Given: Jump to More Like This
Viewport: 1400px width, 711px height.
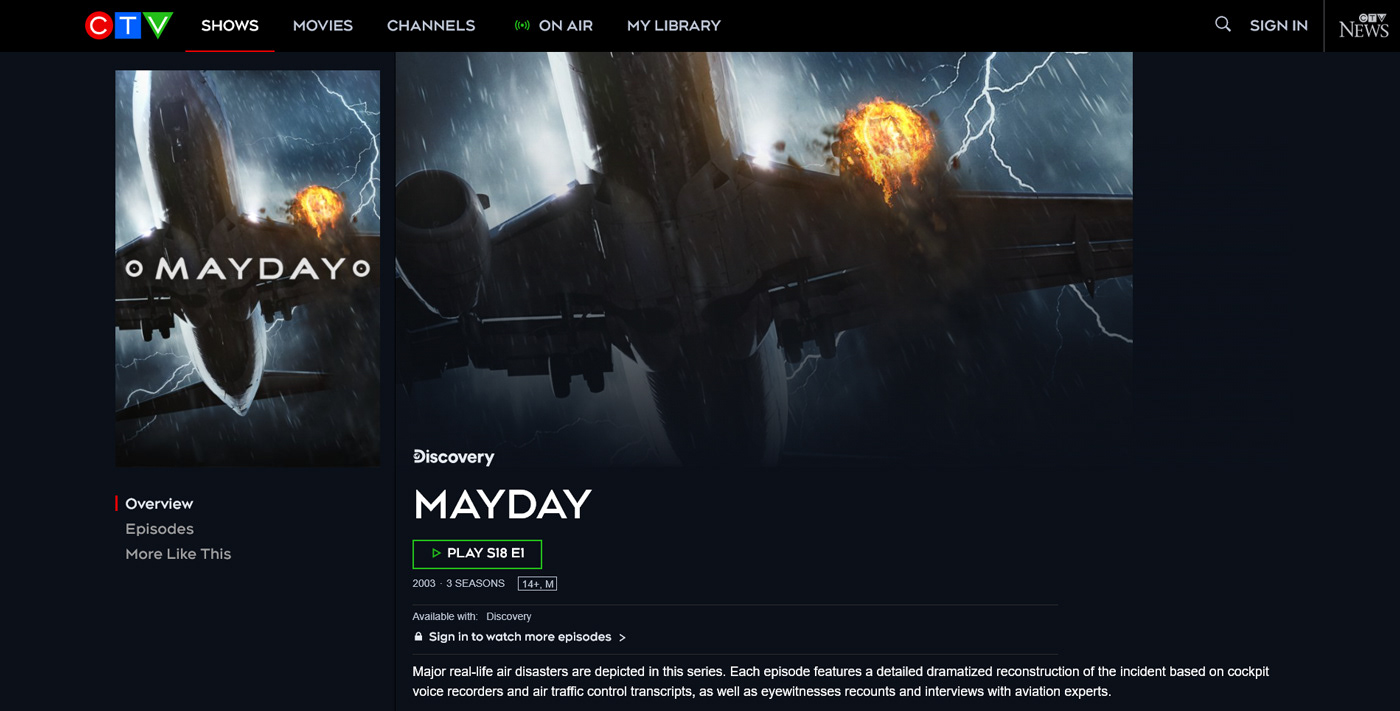Looking at the screenshot, I should 178,554.
